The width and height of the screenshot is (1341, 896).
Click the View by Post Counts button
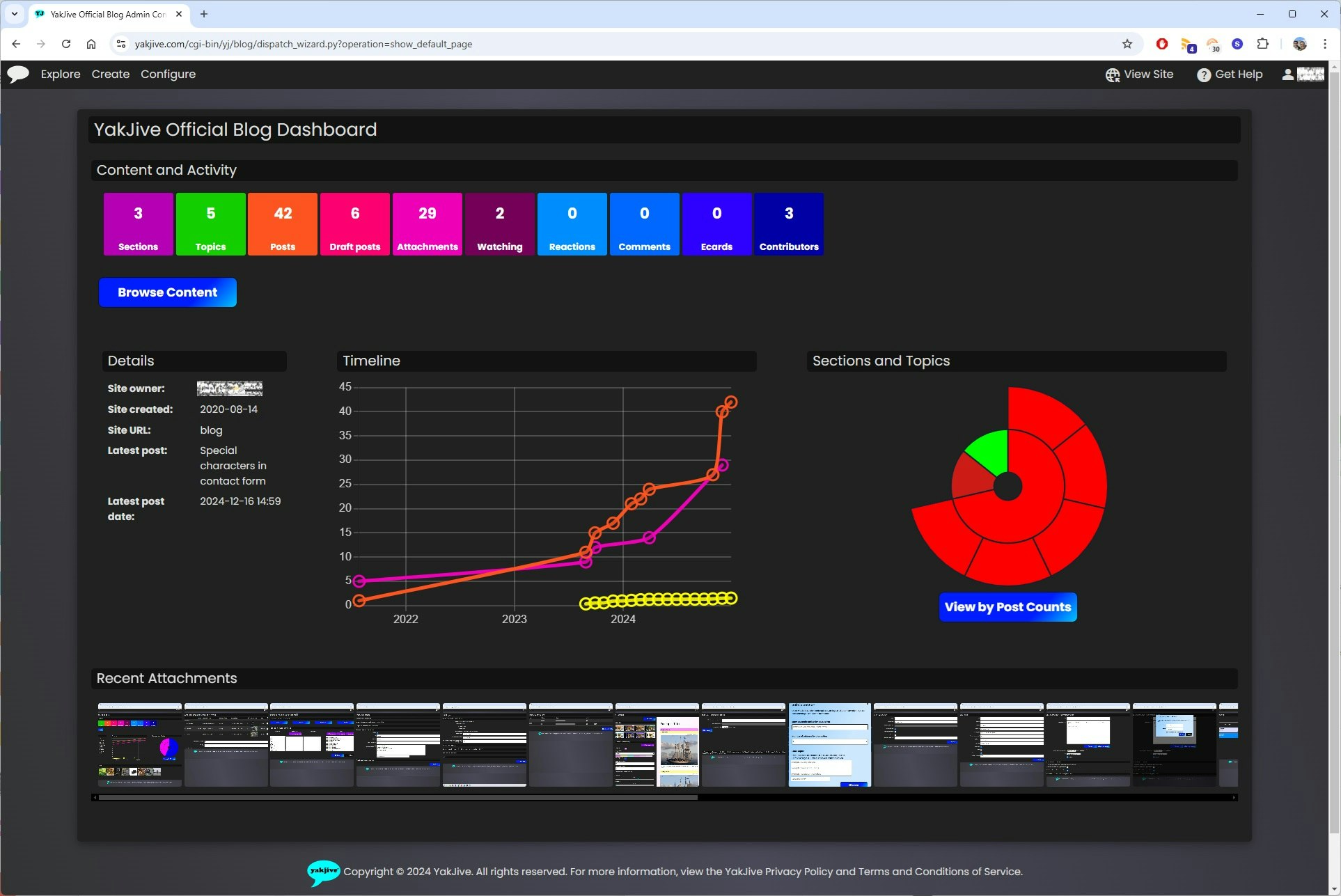tap(1007, 607)
